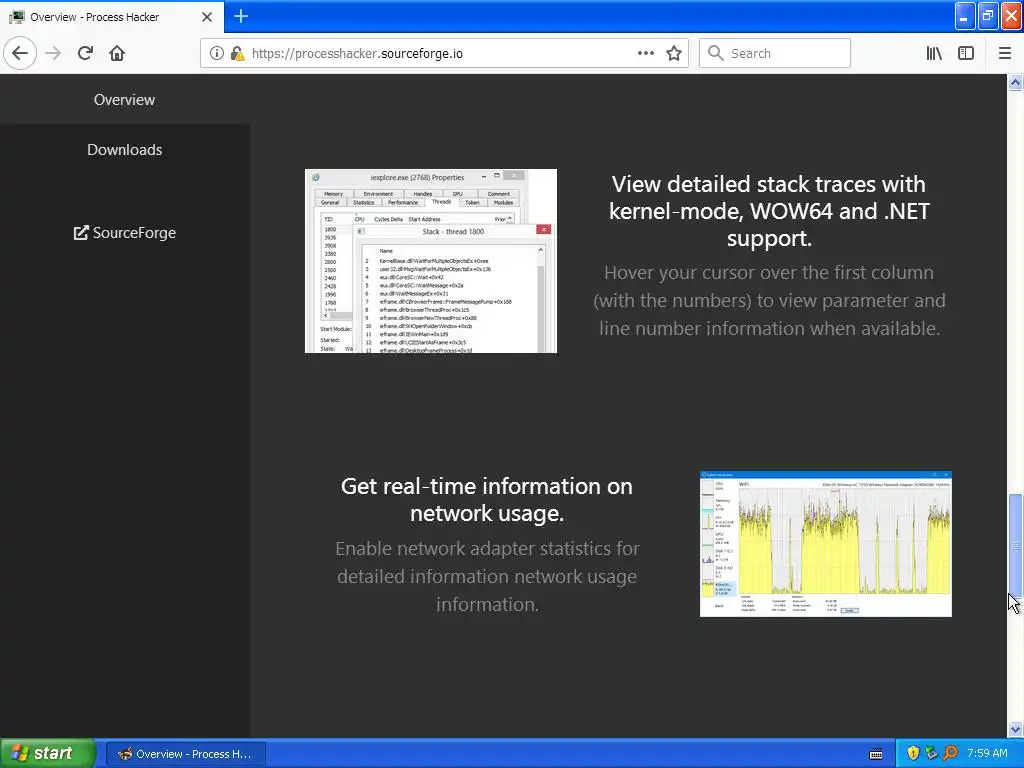
Task: Restore down the browser window
Action: (988, 16)
